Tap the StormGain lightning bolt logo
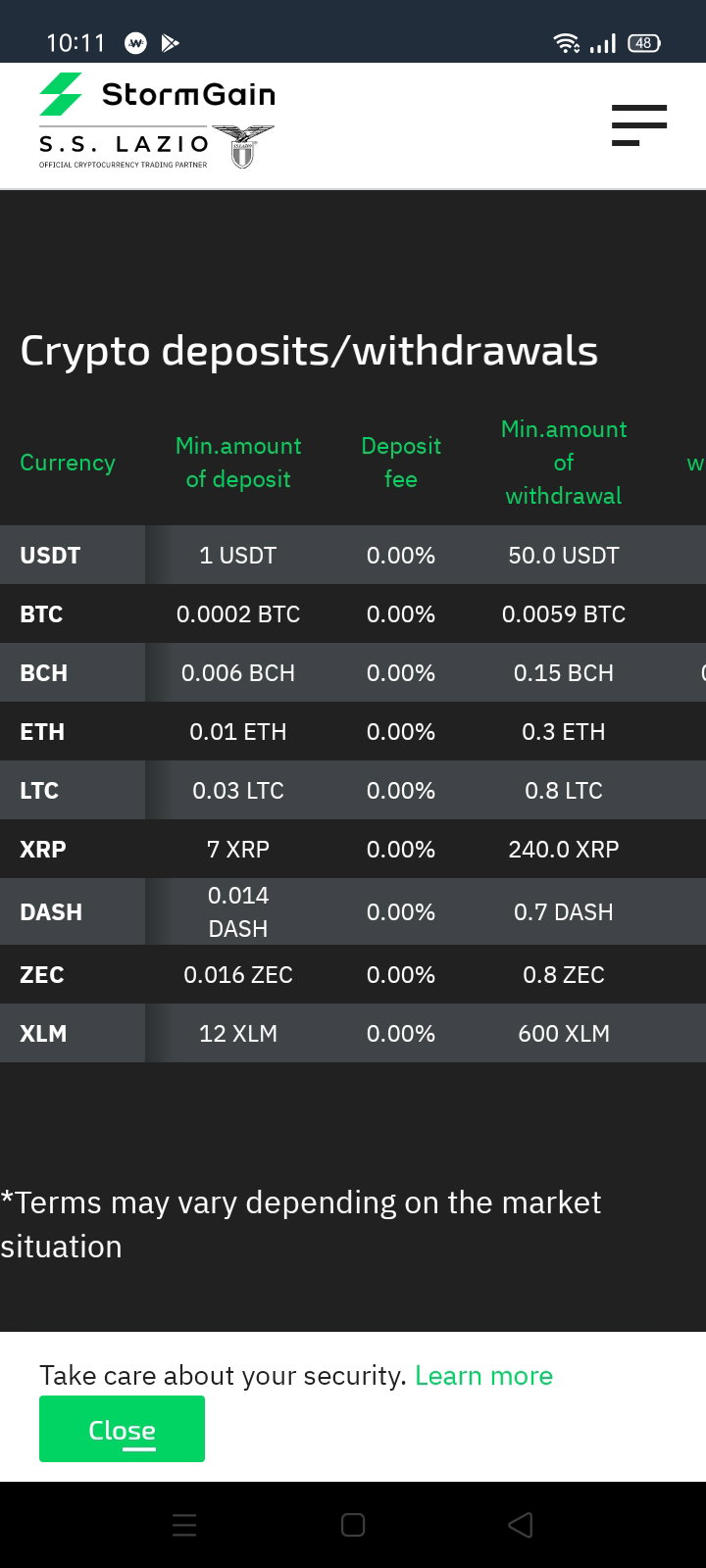This screenshot has height=1568, width=706. (x=61, y=94)
